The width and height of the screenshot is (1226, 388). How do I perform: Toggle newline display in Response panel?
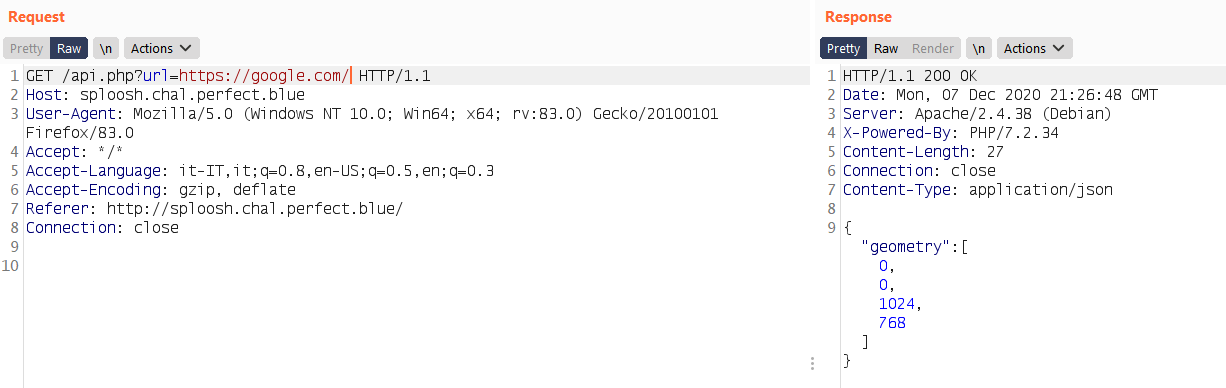click(979, 48)
